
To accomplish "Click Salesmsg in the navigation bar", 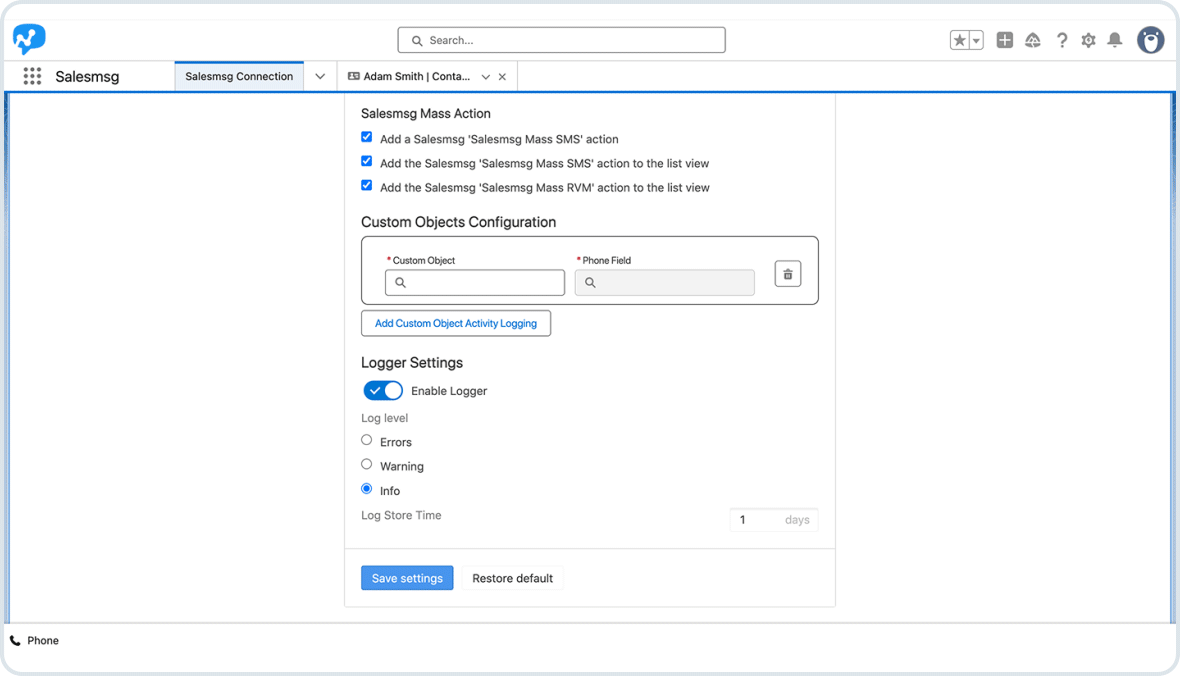I will point(88,76).
